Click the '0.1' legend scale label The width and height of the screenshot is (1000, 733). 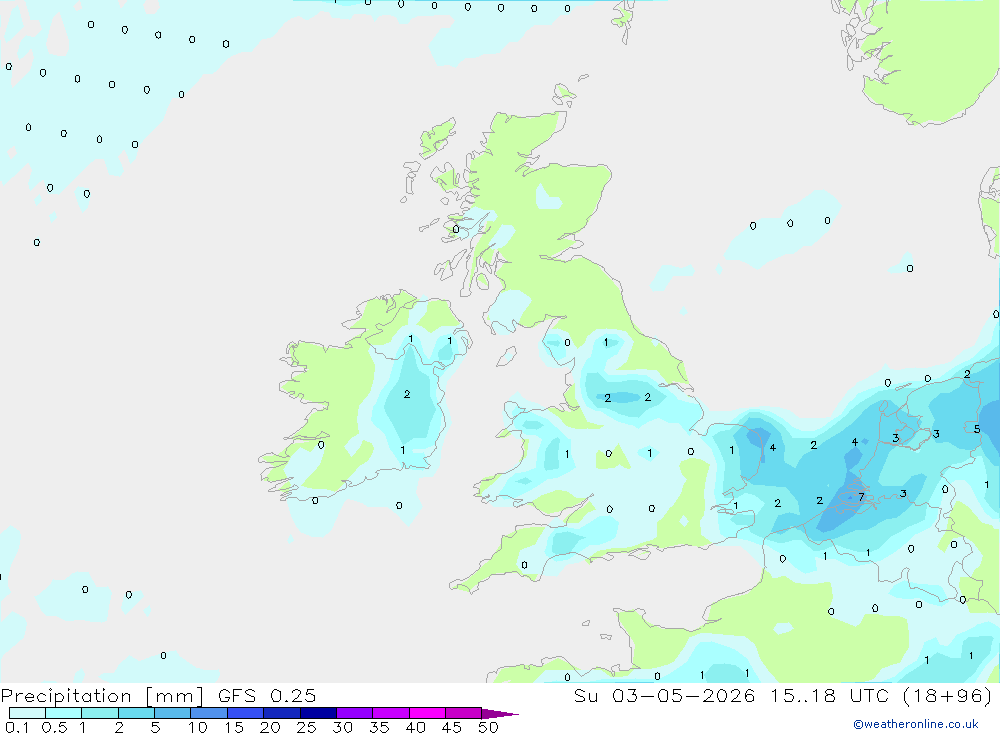coord(17,727)
